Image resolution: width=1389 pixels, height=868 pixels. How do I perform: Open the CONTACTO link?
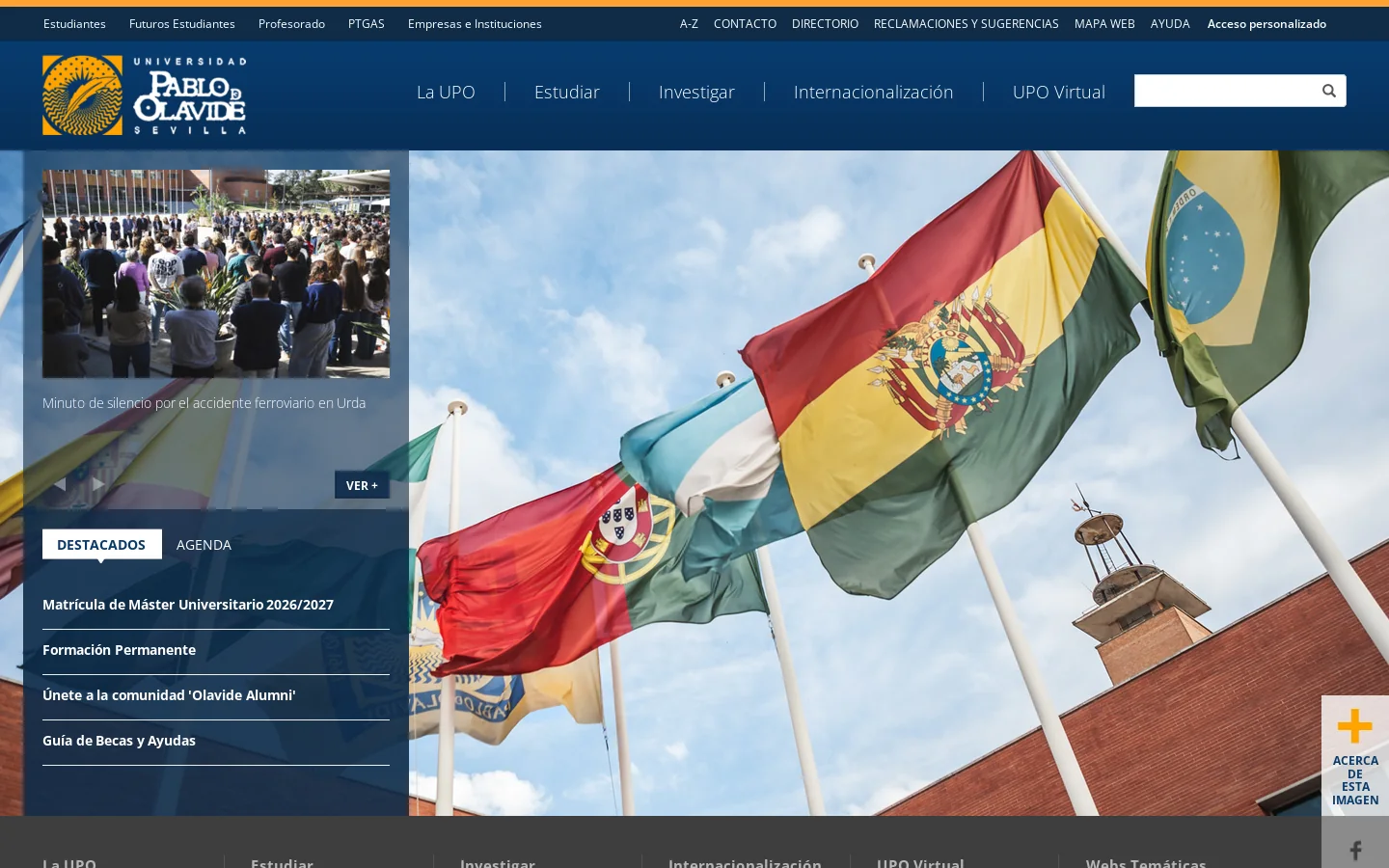745,23
